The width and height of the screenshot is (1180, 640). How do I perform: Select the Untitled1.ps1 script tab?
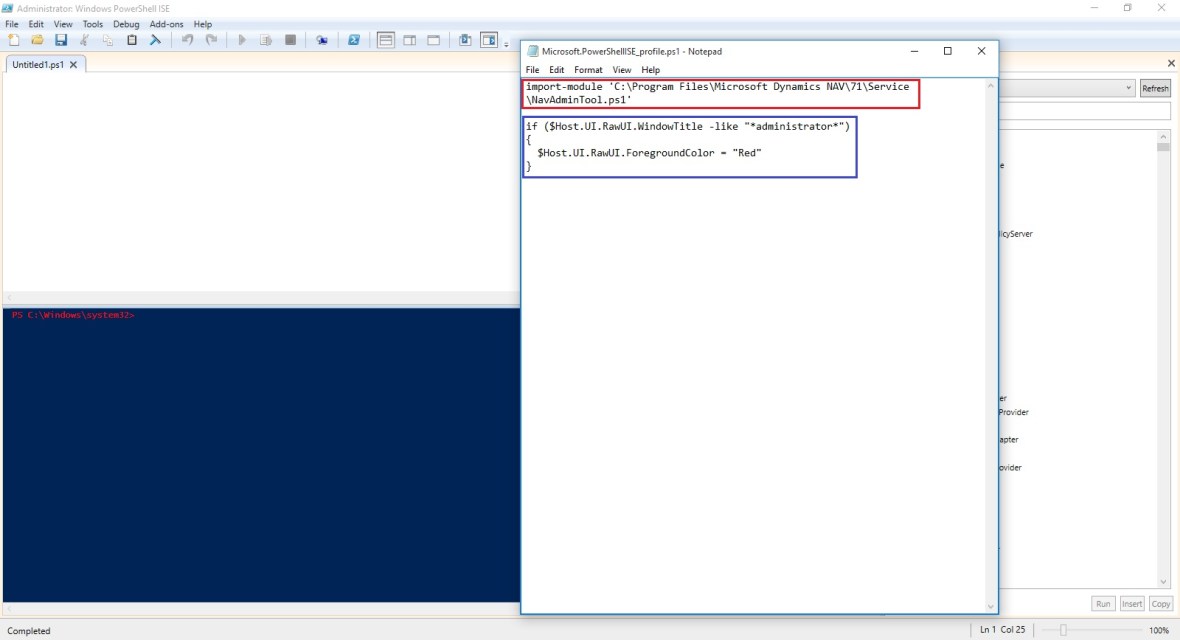[x=38, y=64]
